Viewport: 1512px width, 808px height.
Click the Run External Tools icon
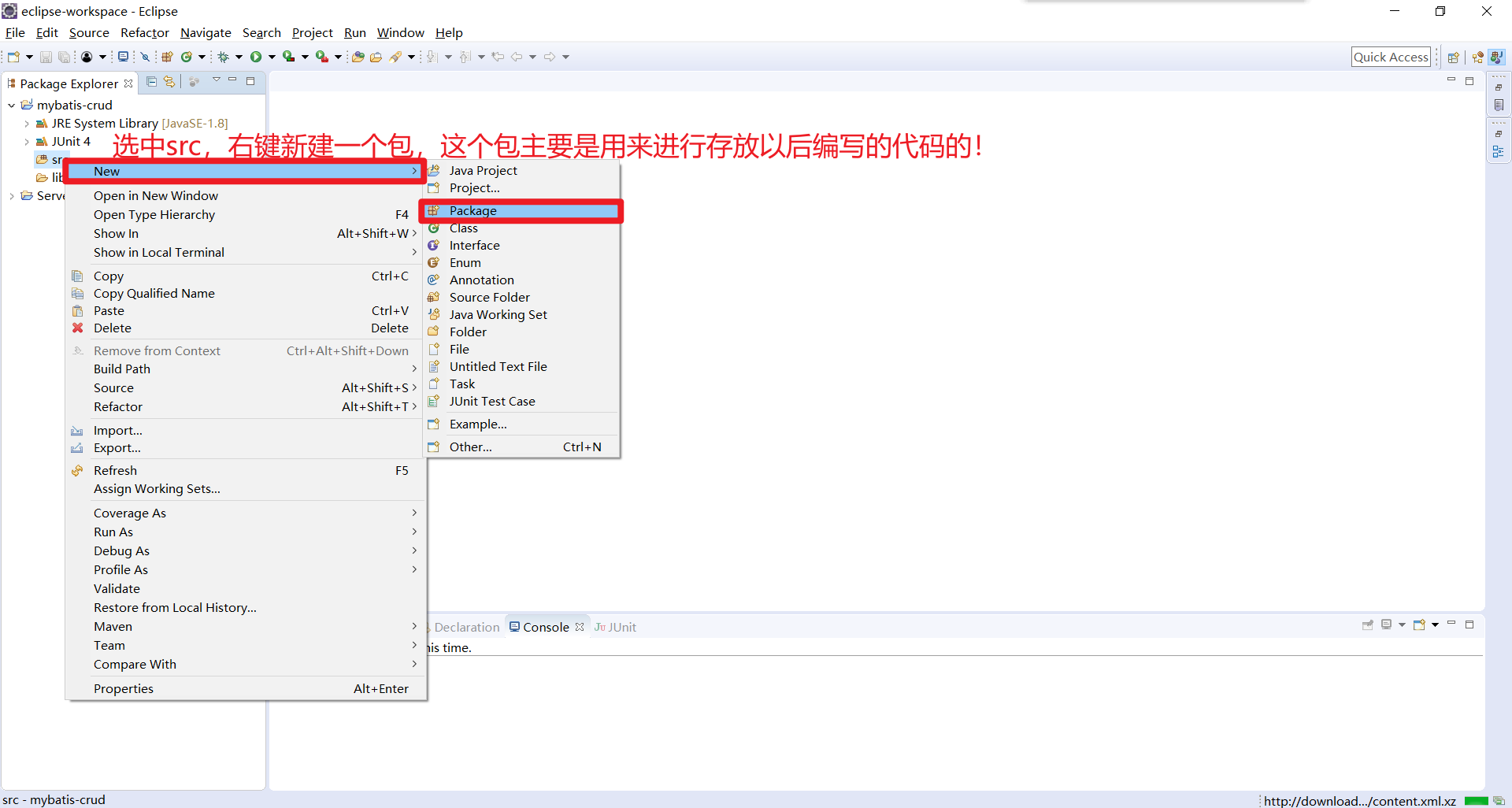pos(322,57)
